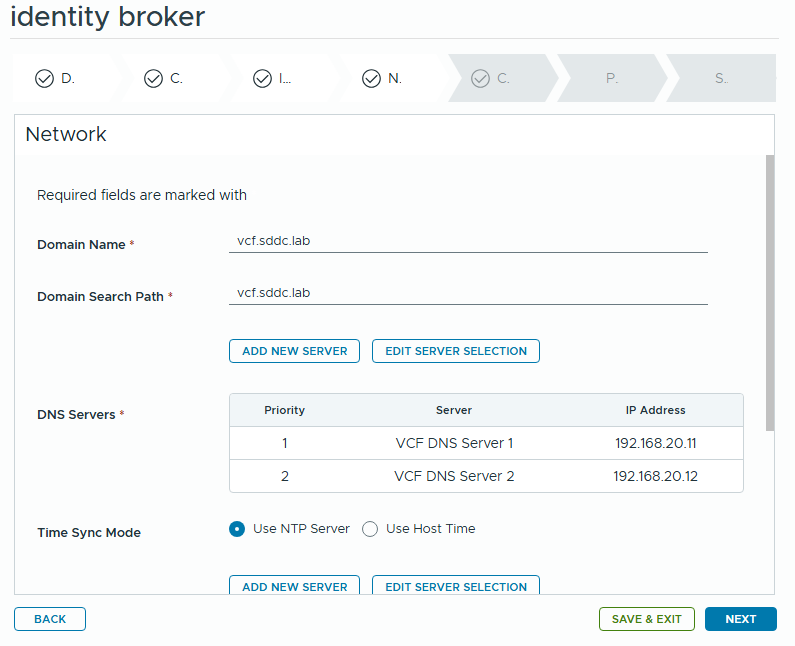Screen dimensions: 795x646
Task: Click the Domain Search Path input field
Action: coord(468,293)
